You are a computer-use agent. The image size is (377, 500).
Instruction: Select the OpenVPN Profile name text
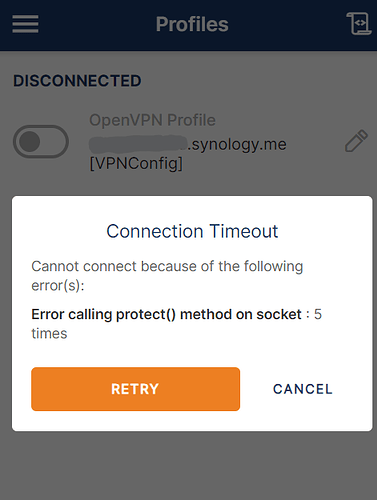point(152,120)
